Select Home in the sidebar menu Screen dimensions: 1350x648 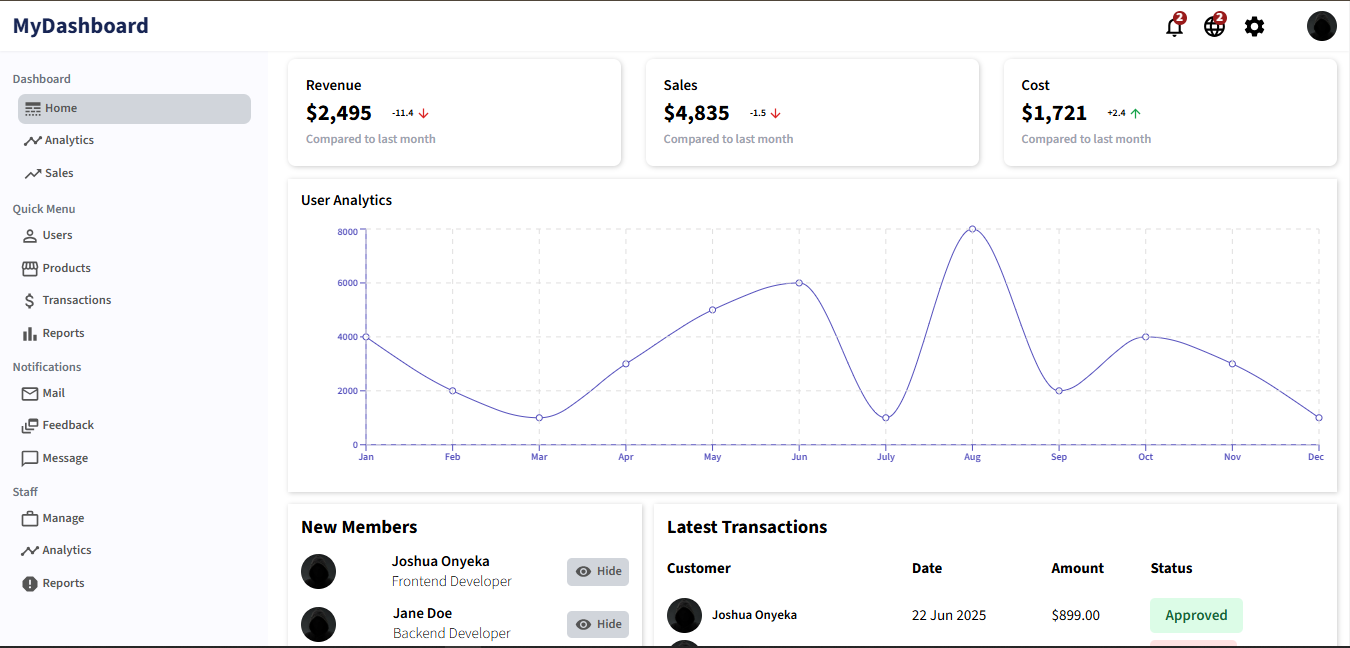(134, 109)
